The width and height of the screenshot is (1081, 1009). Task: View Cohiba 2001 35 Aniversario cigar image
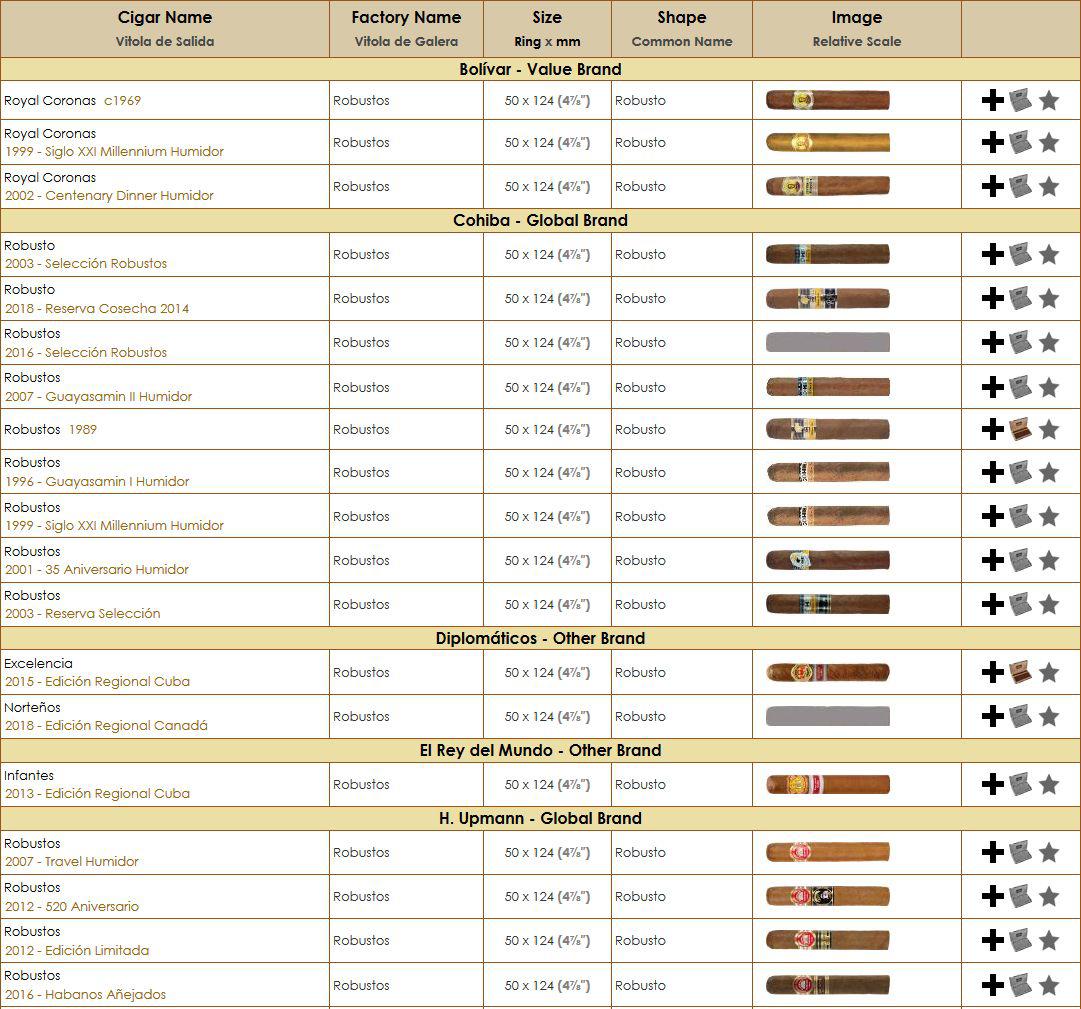tap(827, 560)
